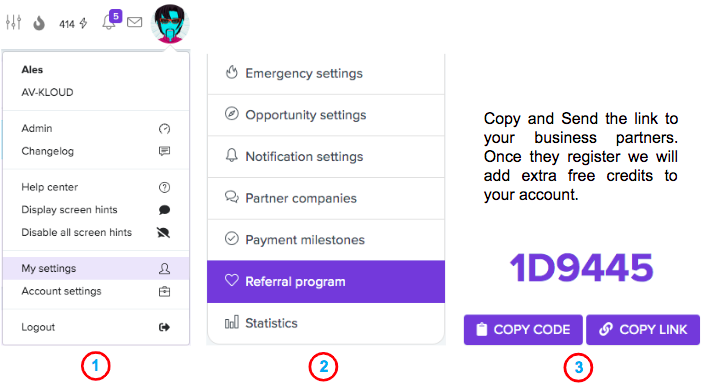Screen dimensions: 706x386
Task: Open notifications bell with badge 5
Action: (x=111, y=20)
